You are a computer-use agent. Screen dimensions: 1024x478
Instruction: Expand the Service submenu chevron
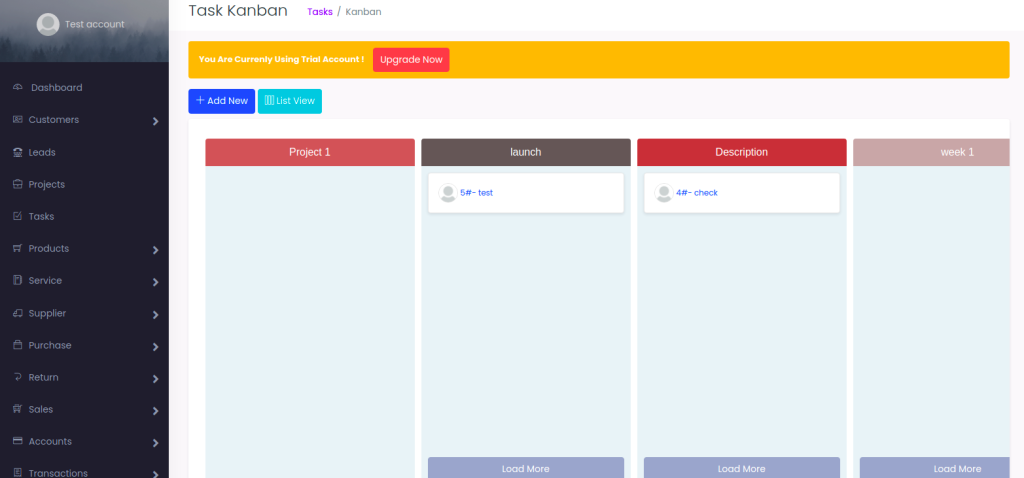tap(155, 283)
